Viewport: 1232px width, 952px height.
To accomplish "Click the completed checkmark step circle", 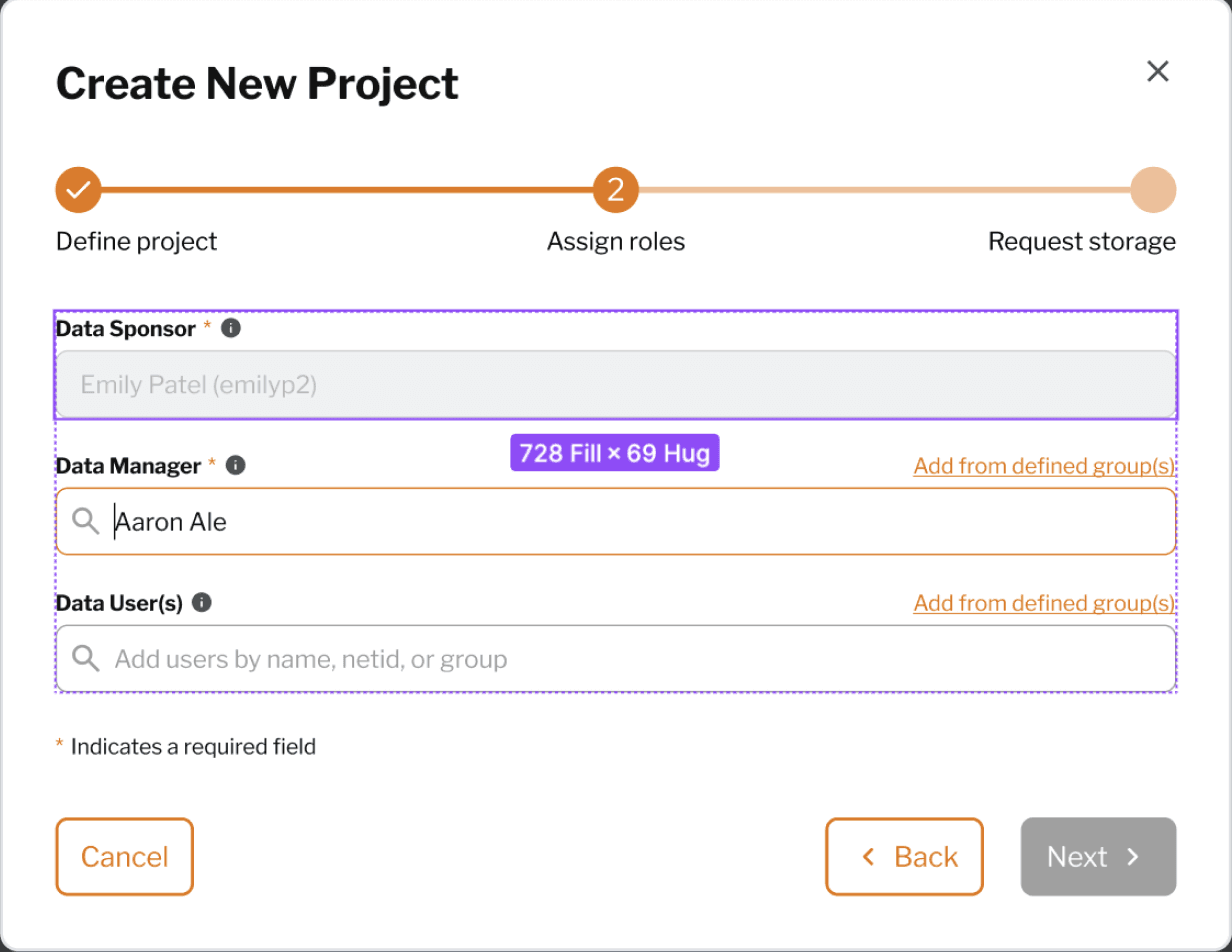I will pyautogui.click(x=79, y=189).
